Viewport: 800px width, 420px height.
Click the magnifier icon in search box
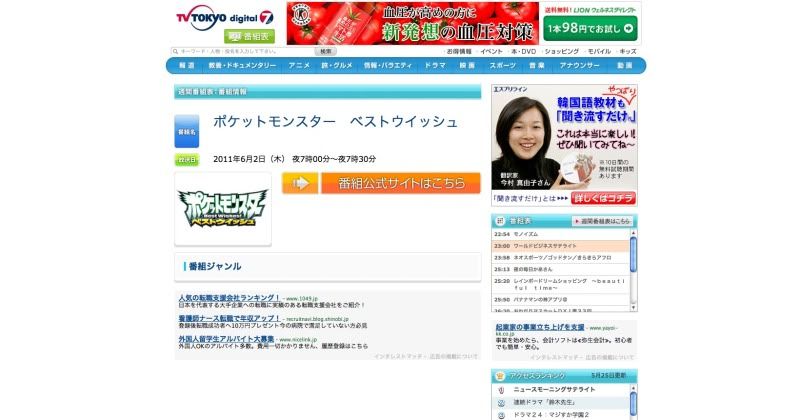176,51
